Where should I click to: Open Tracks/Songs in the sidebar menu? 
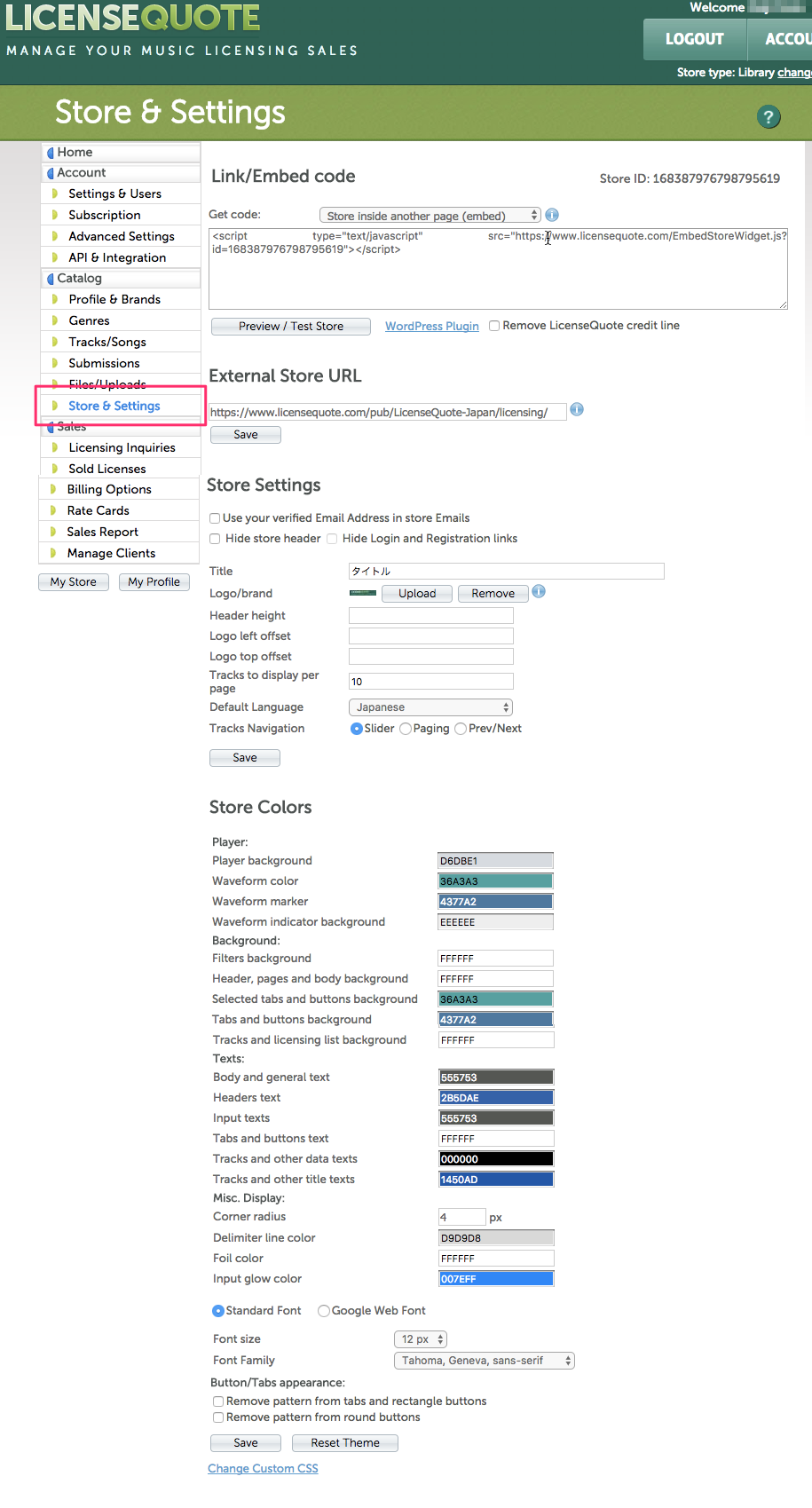tap(107, 342)
